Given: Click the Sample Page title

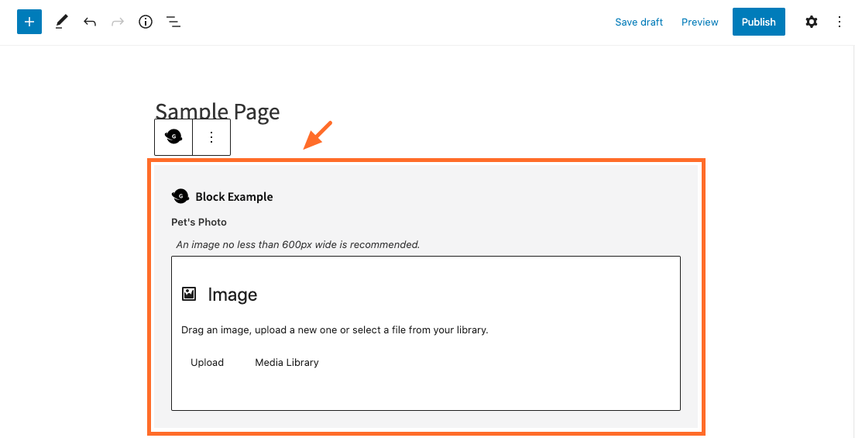Looking at the screenshot, I should point(217,111).
